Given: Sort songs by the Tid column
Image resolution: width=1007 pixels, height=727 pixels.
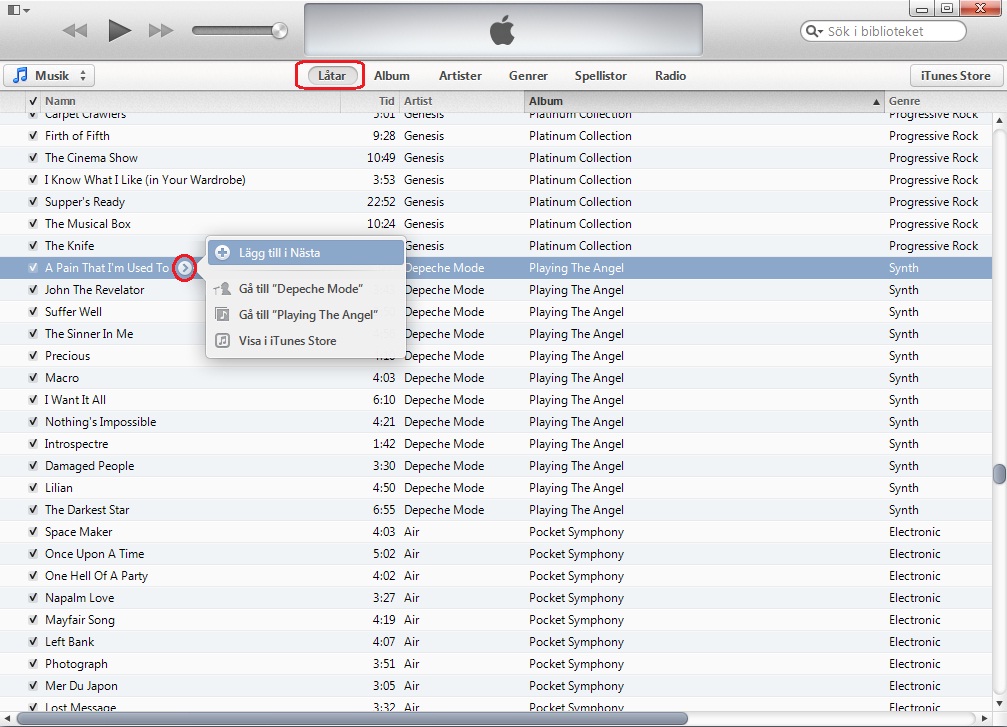Looking at the screenshot, I should click(x=369, y=101).
